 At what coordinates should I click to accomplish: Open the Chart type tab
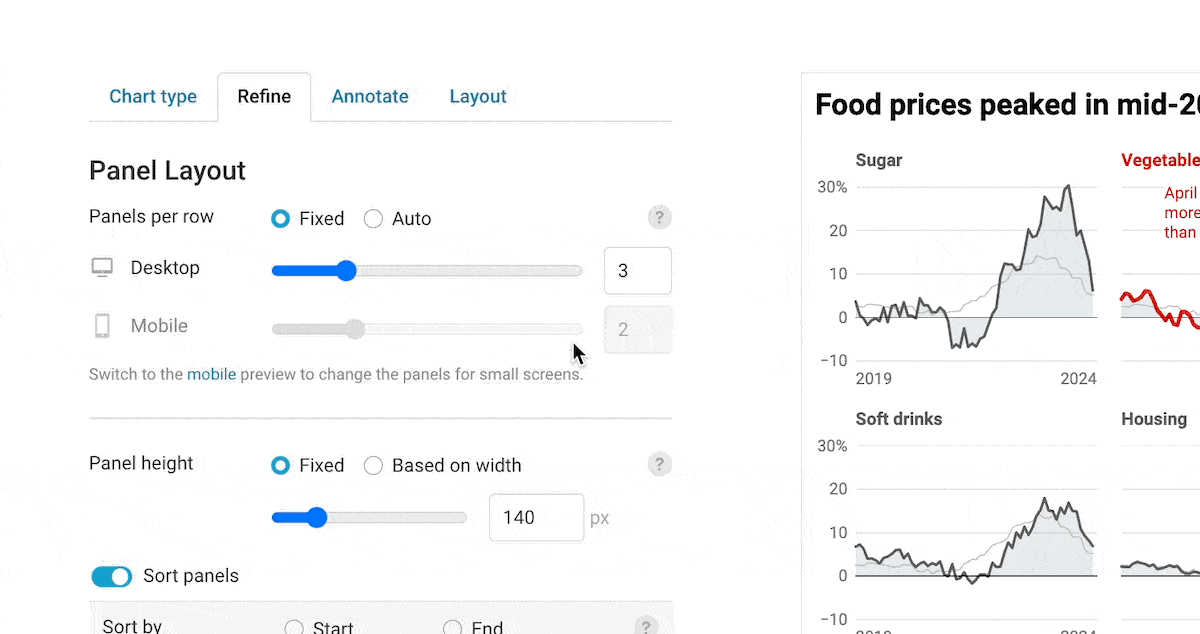pyautogui.click(x=153, y=97)
